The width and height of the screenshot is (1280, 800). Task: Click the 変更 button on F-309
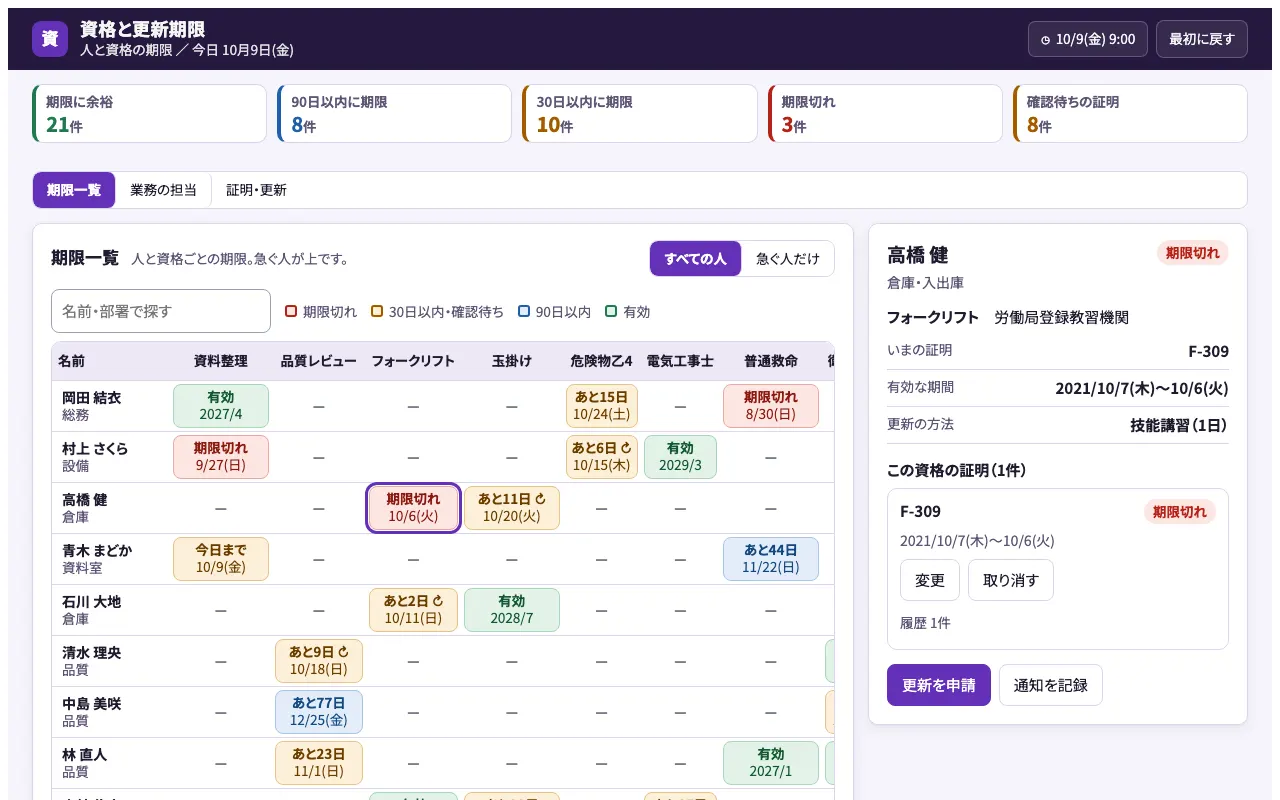[x=930, y=580]
